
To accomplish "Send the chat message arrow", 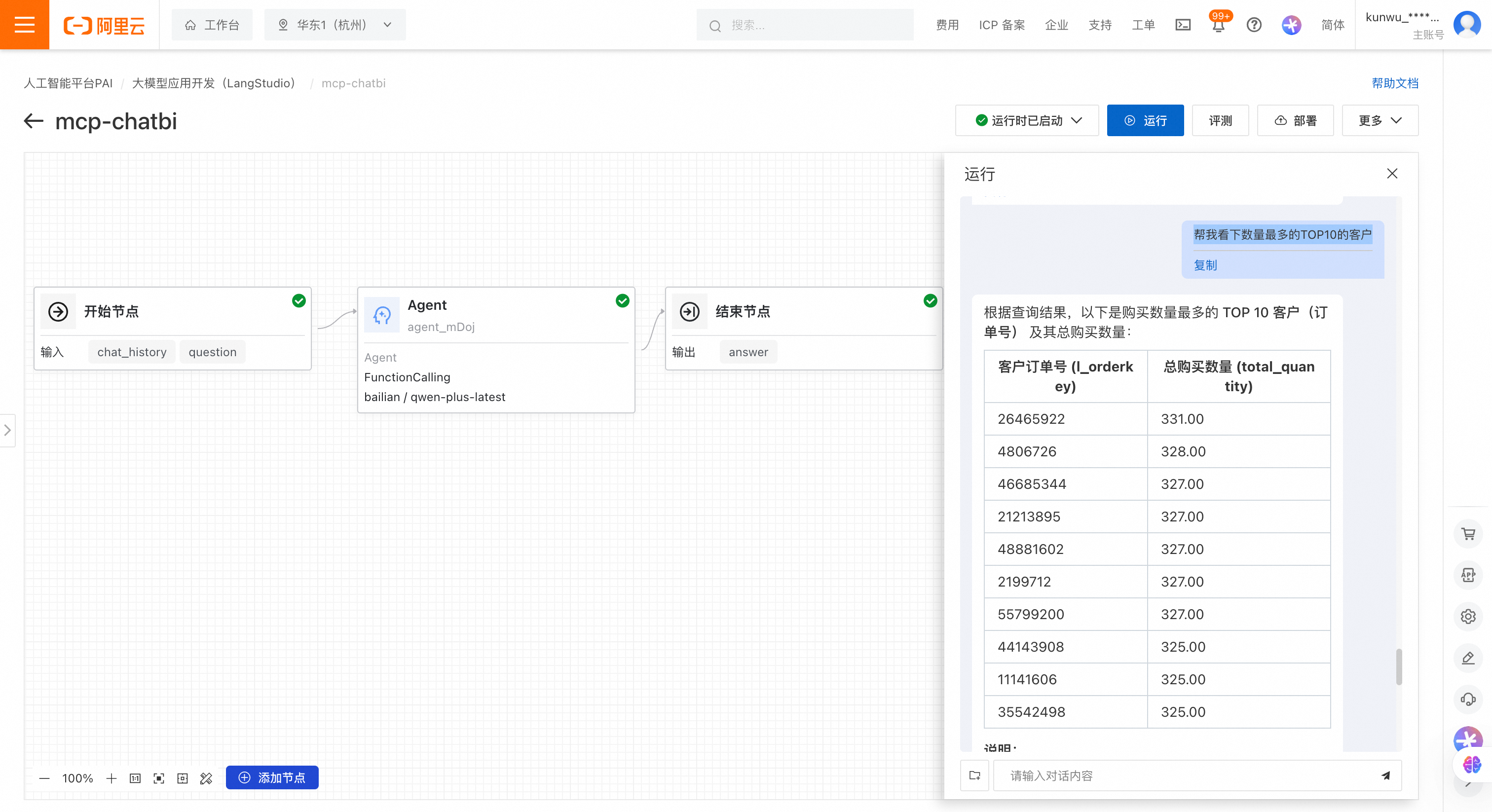I will click(1386, 775).
